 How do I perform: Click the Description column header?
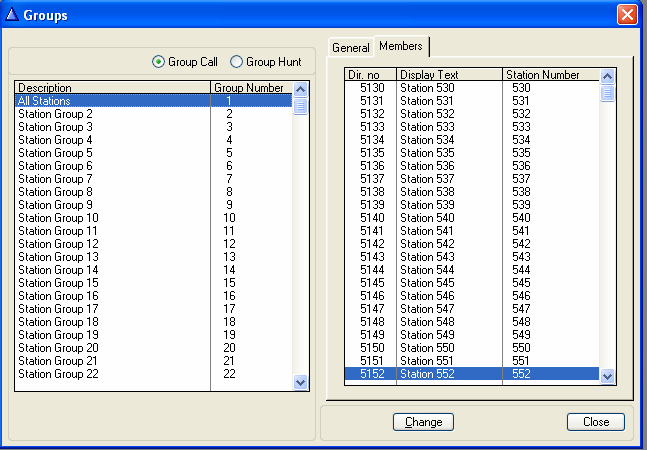pos(112,88)
